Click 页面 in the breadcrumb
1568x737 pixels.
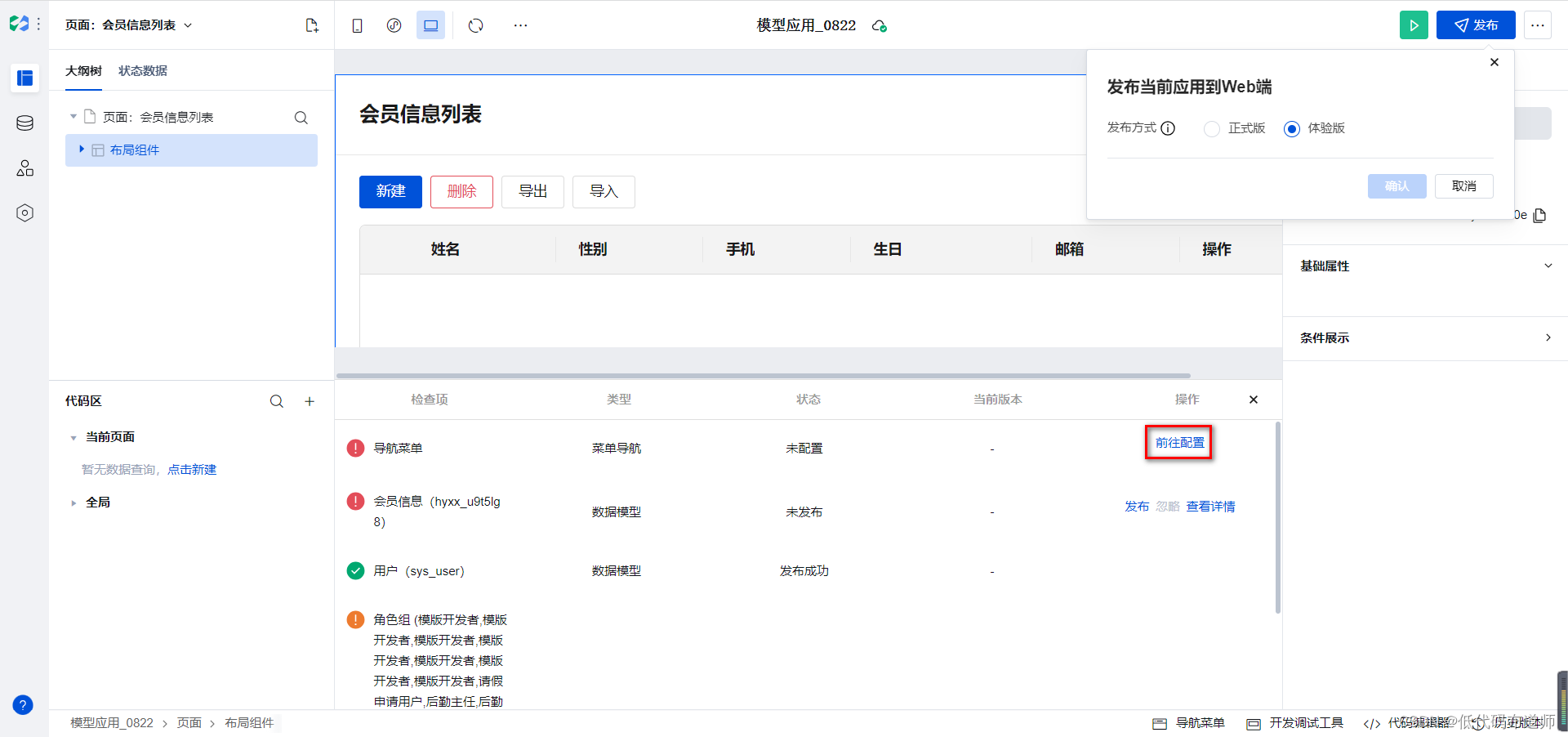(x=189, y=723)
